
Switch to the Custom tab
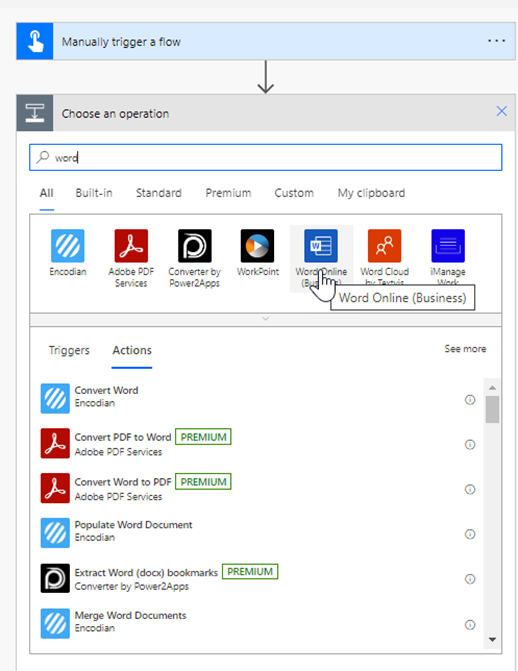294,193
